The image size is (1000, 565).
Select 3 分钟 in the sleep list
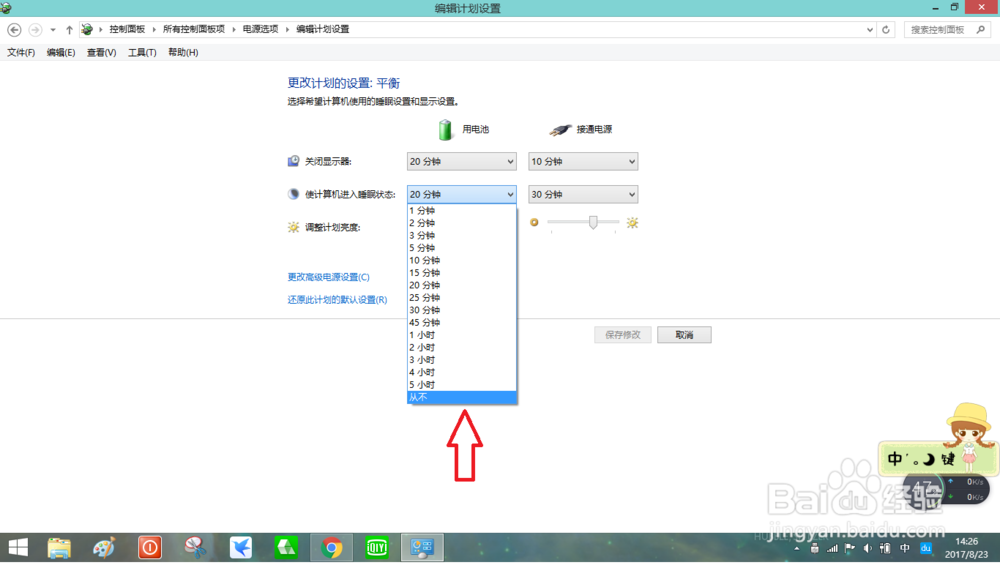(461, 235)
